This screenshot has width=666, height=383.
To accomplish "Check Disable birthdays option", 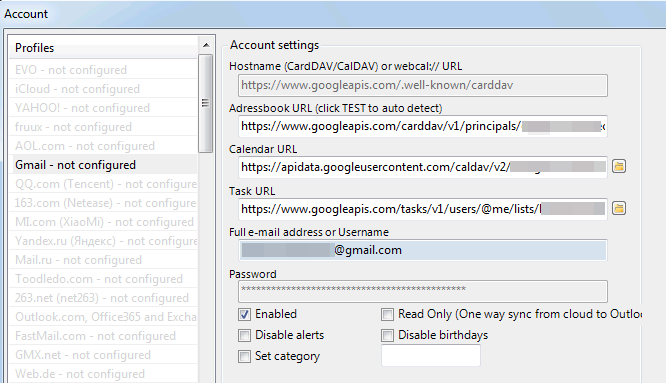I will [387, 335].
